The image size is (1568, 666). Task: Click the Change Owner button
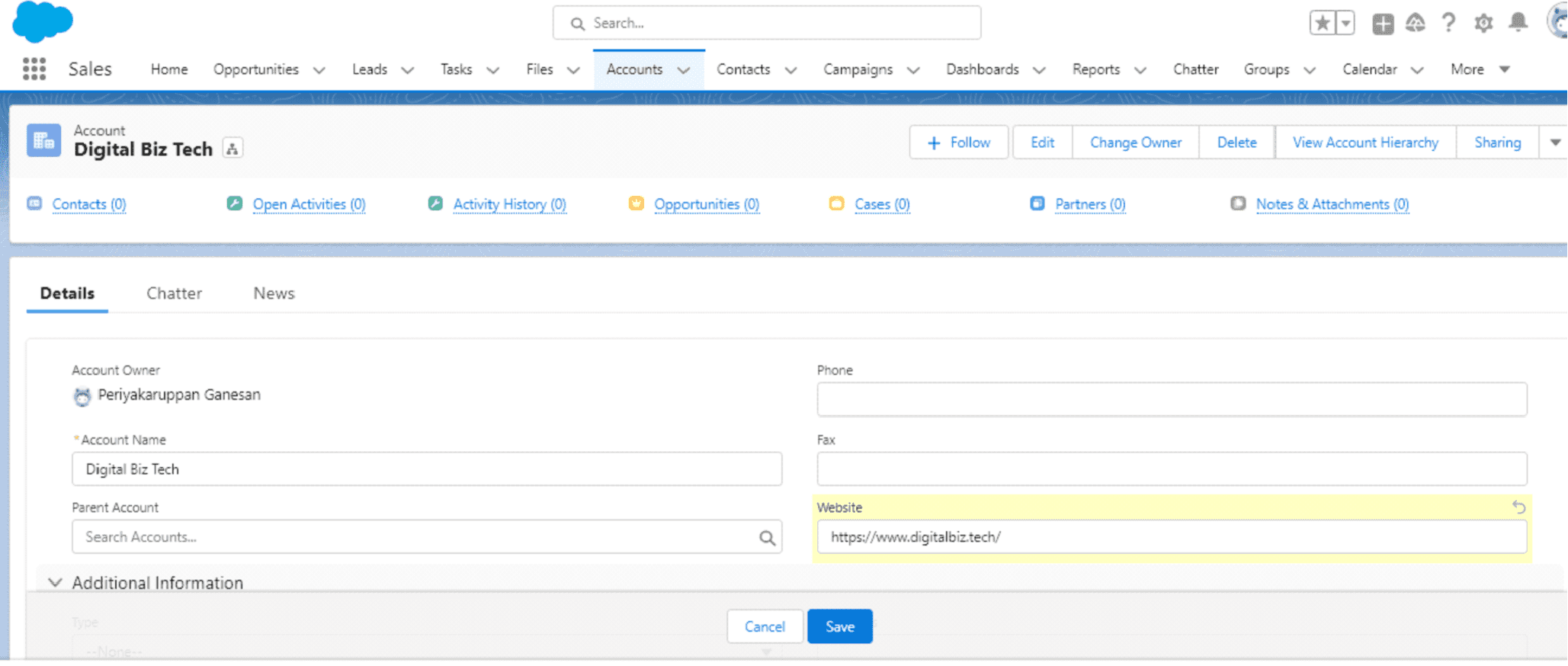point(1136,142)
